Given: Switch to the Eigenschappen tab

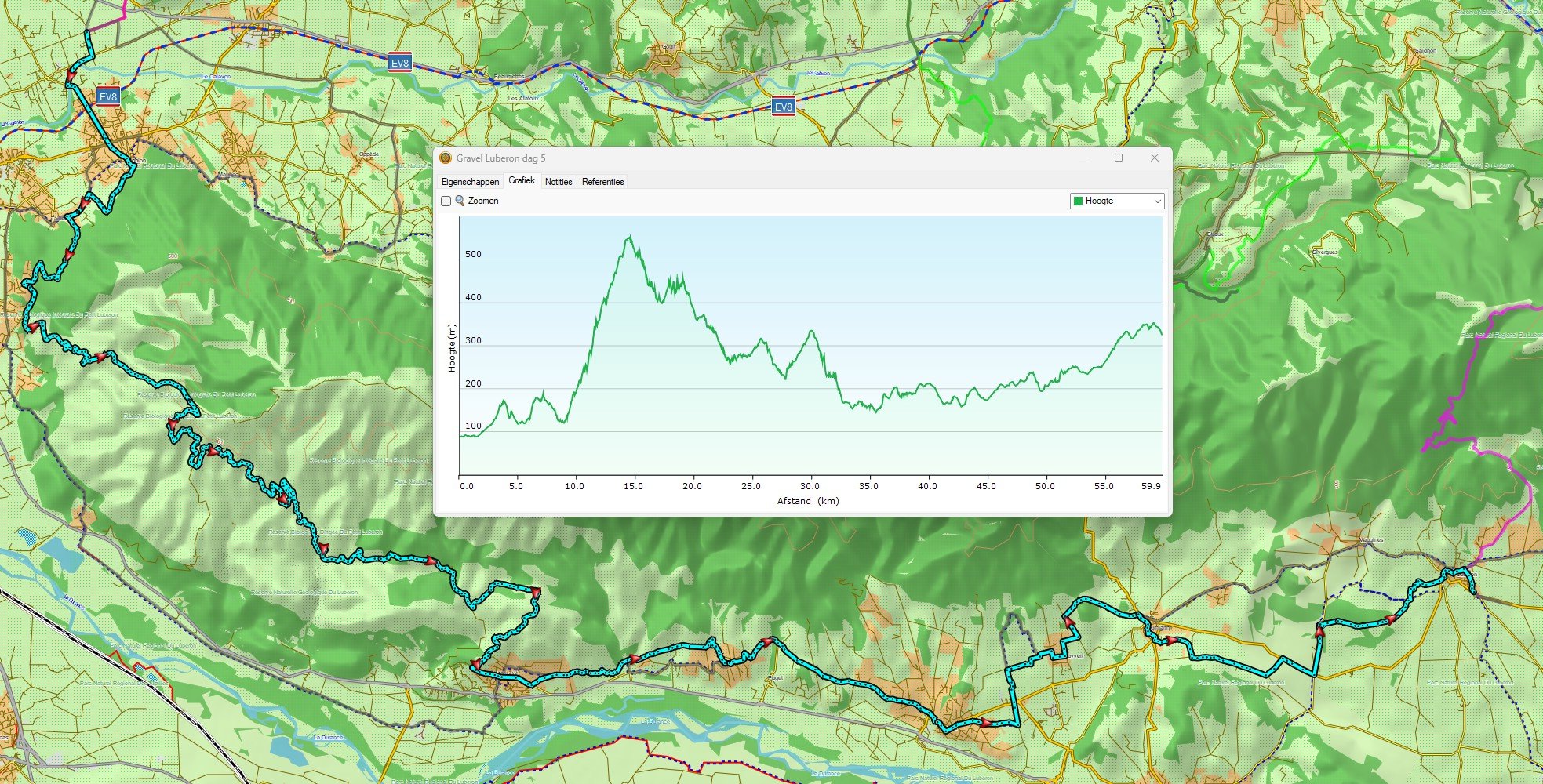Looking at the screenshot, I should click(470, 182).
